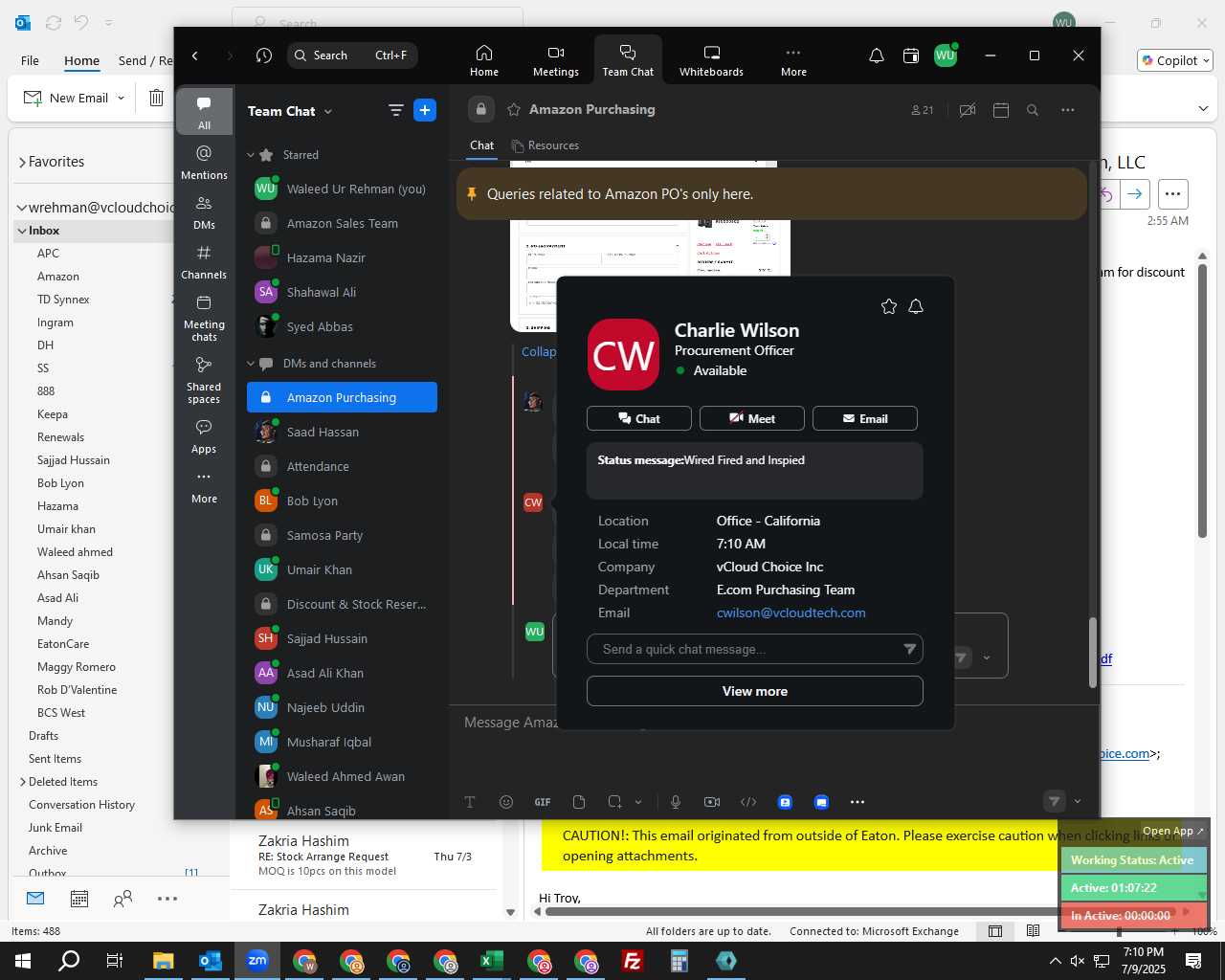The image size is (1225, 980).
Task: Open filter icon in Team Chat header
Action: (x=396, y=111)
